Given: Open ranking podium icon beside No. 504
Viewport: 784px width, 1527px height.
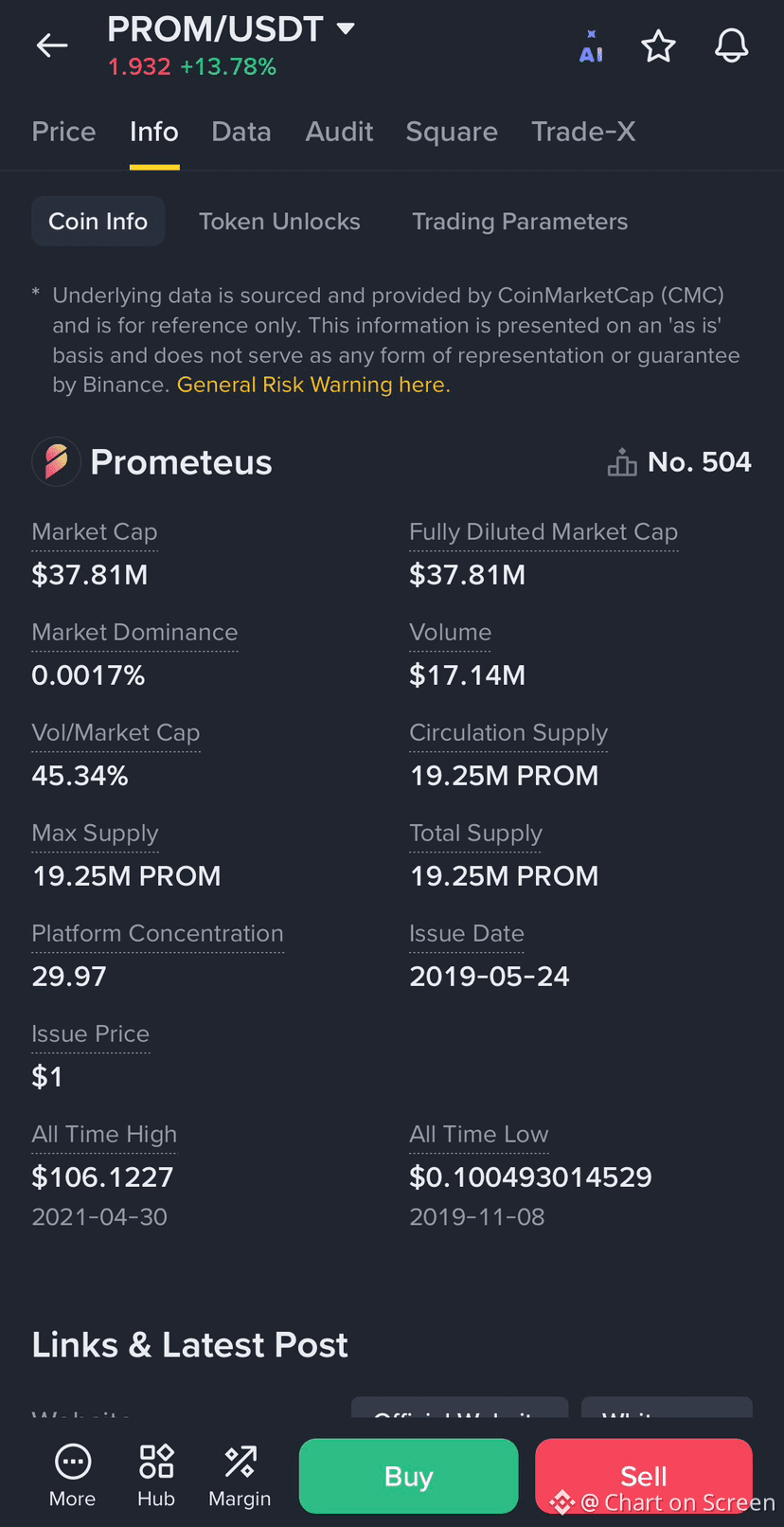Looking at the screenshot, I should pyautogui.click(x=622, y=462).
